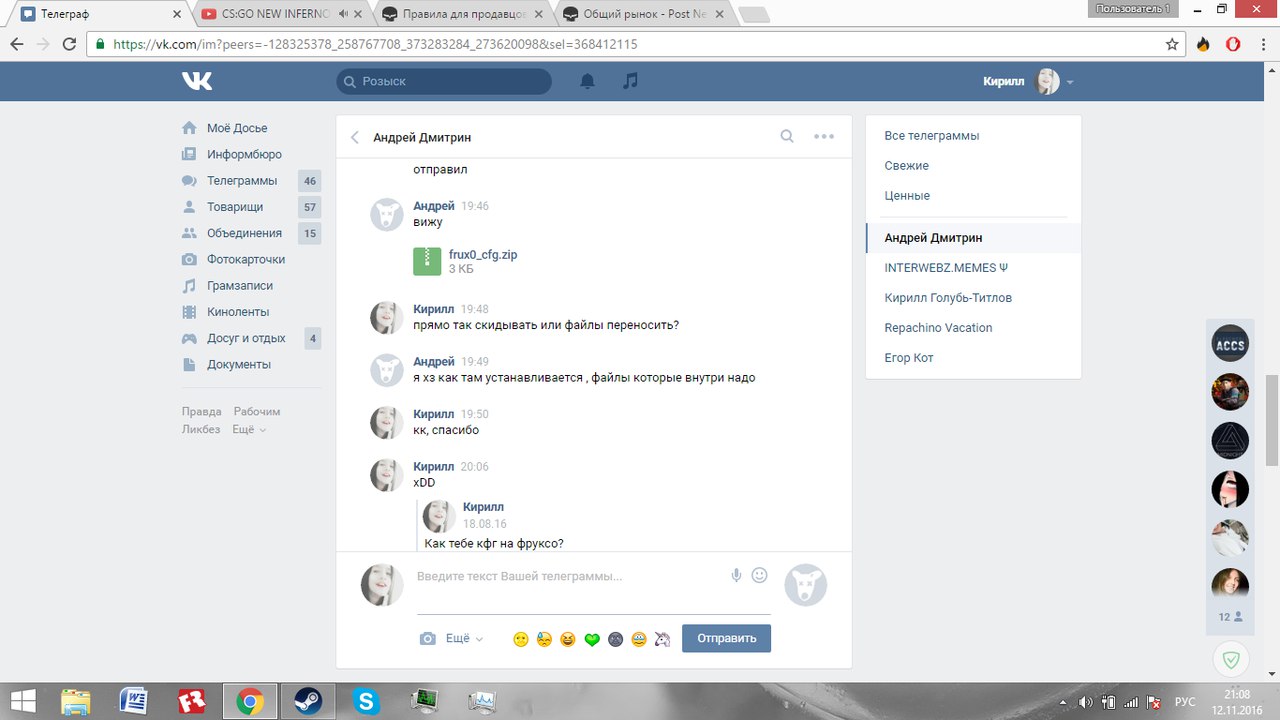
Task: Open Steam from the taskbar
Action: coord(308,701)
